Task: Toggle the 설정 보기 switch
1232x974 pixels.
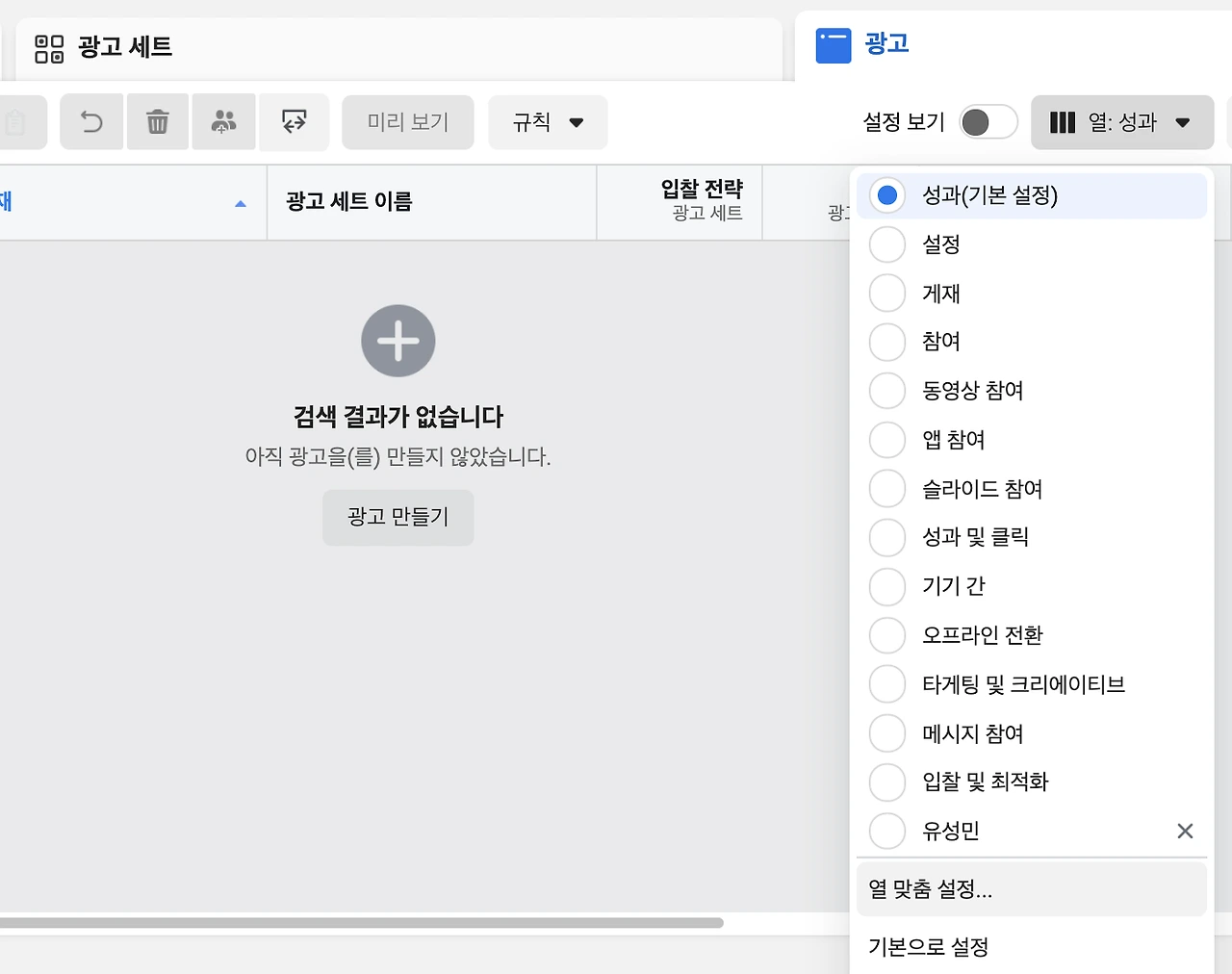Action: point(988,122)
